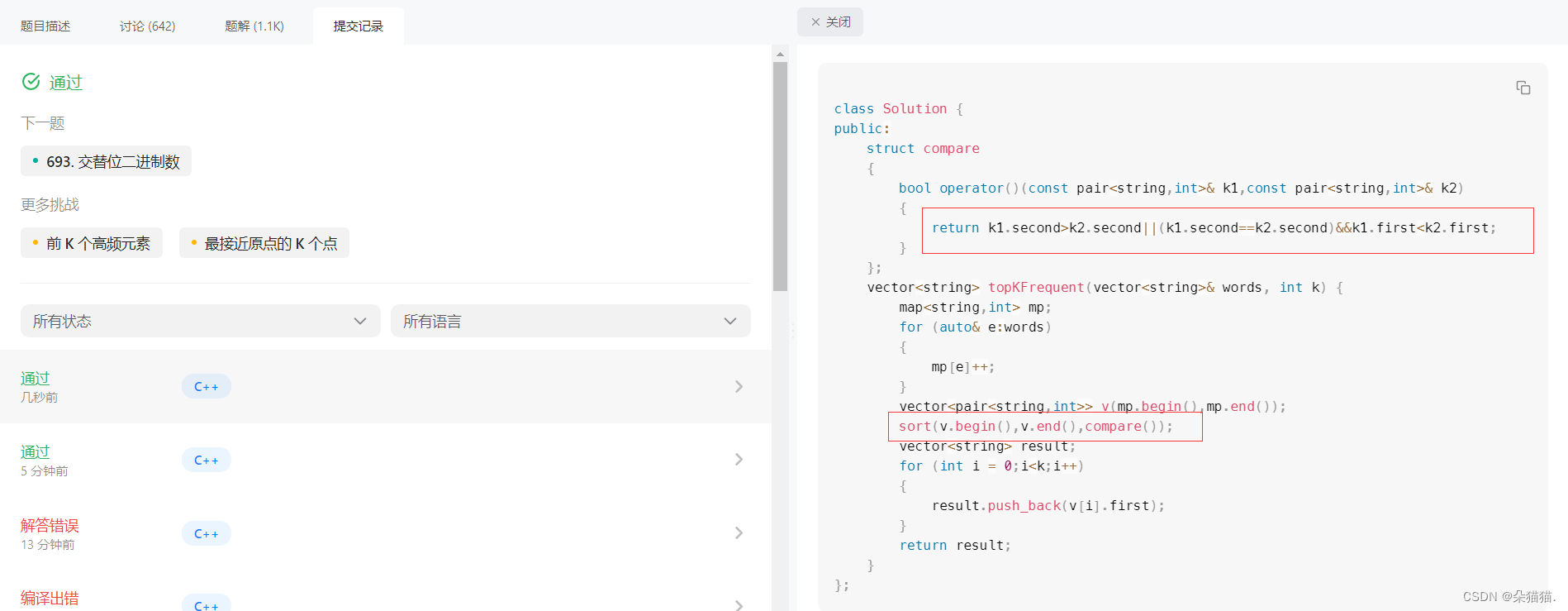The width and height of the screenshot is (1568, 611).
Task: Click C++ tag on the 编译出错 row
Action: (x=207, y=604)
